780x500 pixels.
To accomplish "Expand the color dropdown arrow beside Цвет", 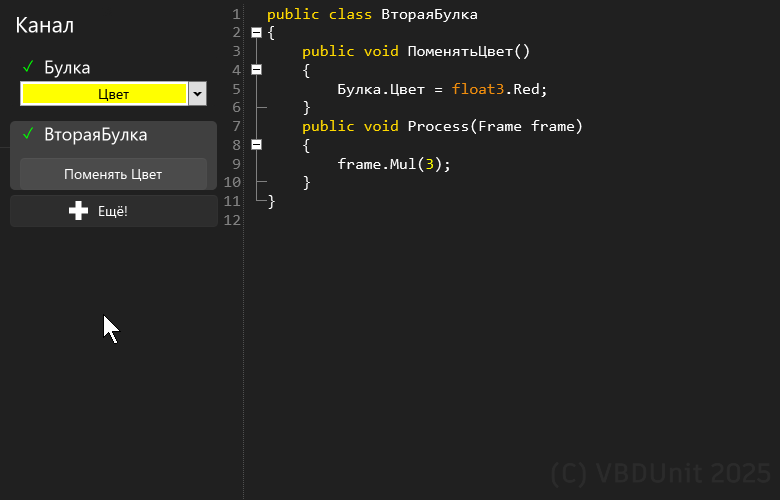I will pos(197,94).
